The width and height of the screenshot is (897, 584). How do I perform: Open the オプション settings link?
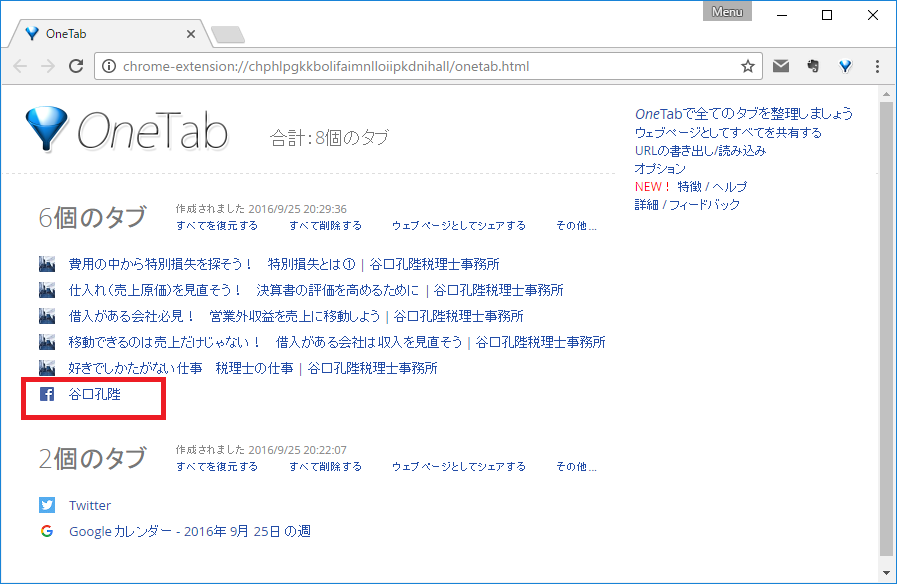click(x=660, y=168)
